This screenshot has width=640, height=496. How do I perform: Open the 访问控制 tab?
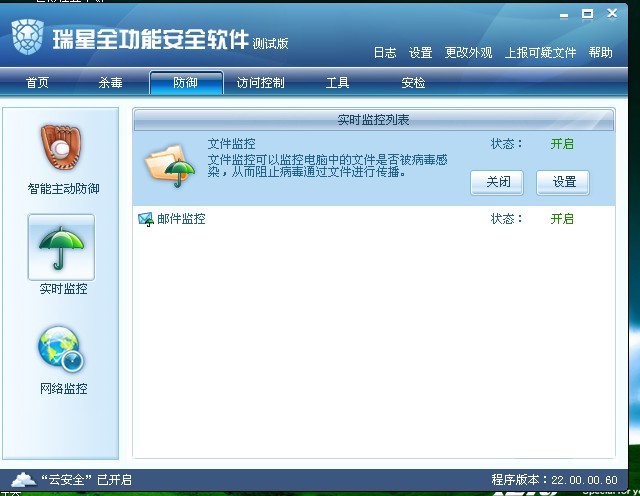(260, 83)
